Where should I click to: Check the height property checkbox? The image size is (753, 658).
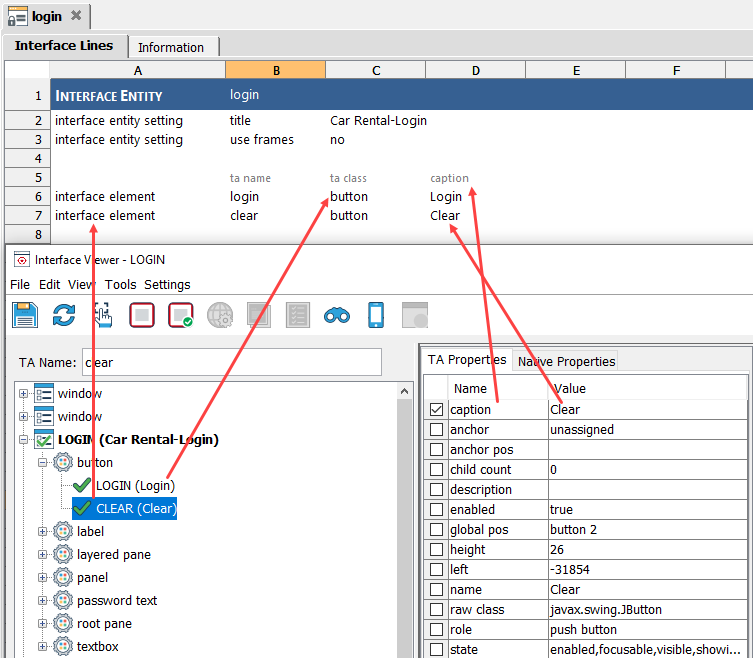pos(436,549)
